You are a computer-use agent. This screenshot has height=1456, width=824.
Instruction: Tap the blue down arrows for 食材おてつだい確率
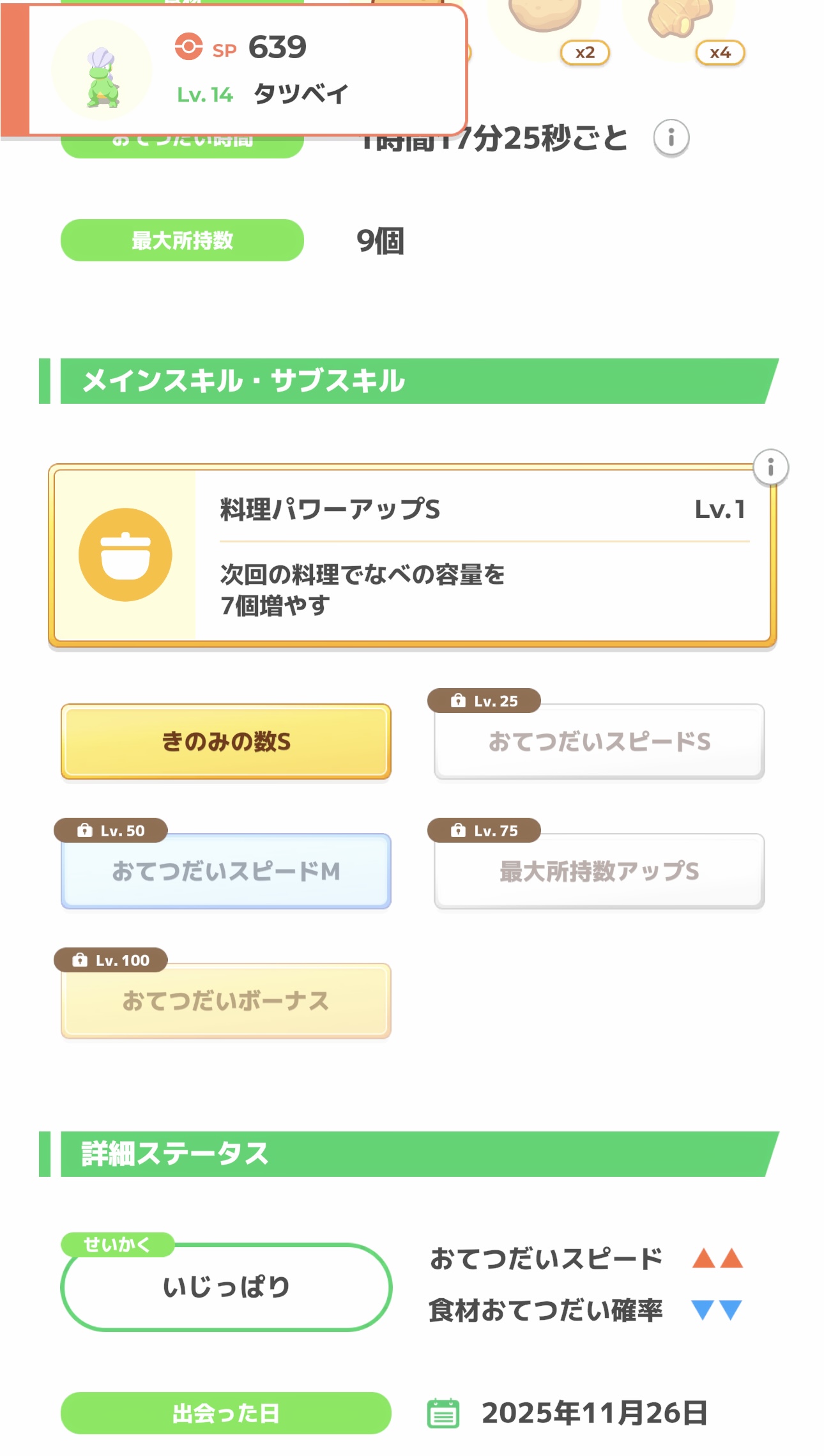tap(717, 1310)
